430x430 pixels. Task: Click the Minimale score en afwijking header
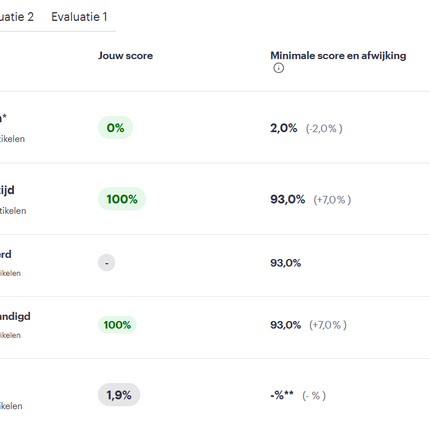[338, 56]
